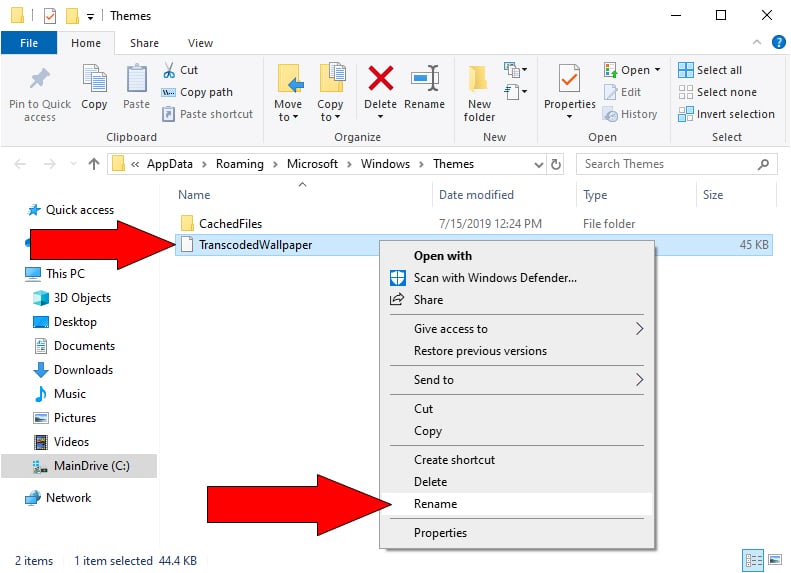Image resolution: width=791 pixels, height=573 pixels.
Task: Choose Rename from the context menu
Action: 436,505
